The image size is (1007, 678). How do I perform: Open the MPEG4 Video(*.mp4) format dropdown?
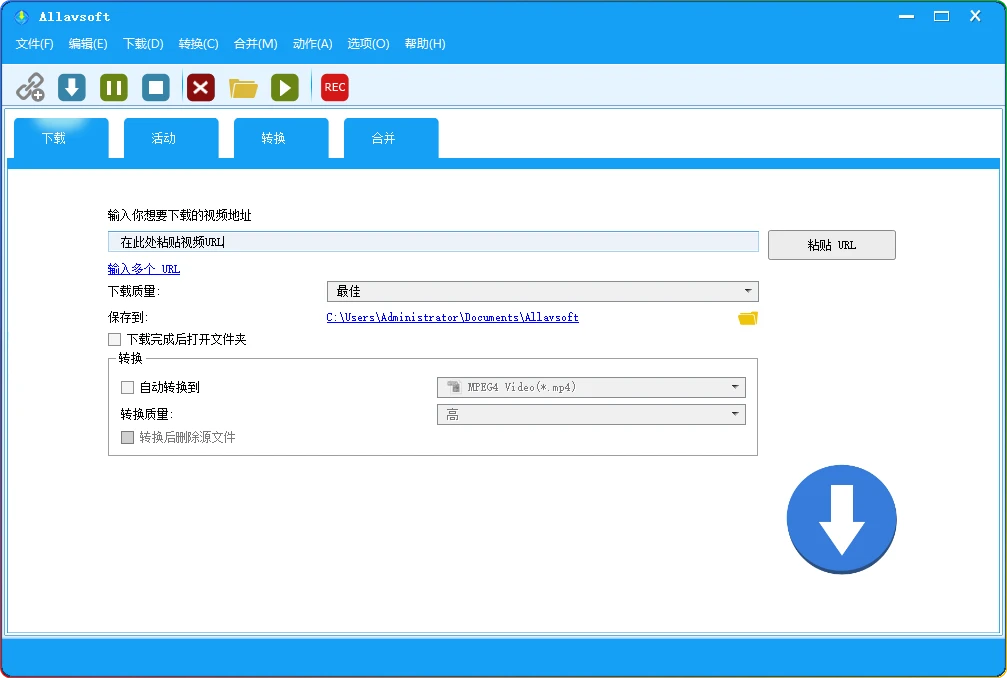point(591,387)
